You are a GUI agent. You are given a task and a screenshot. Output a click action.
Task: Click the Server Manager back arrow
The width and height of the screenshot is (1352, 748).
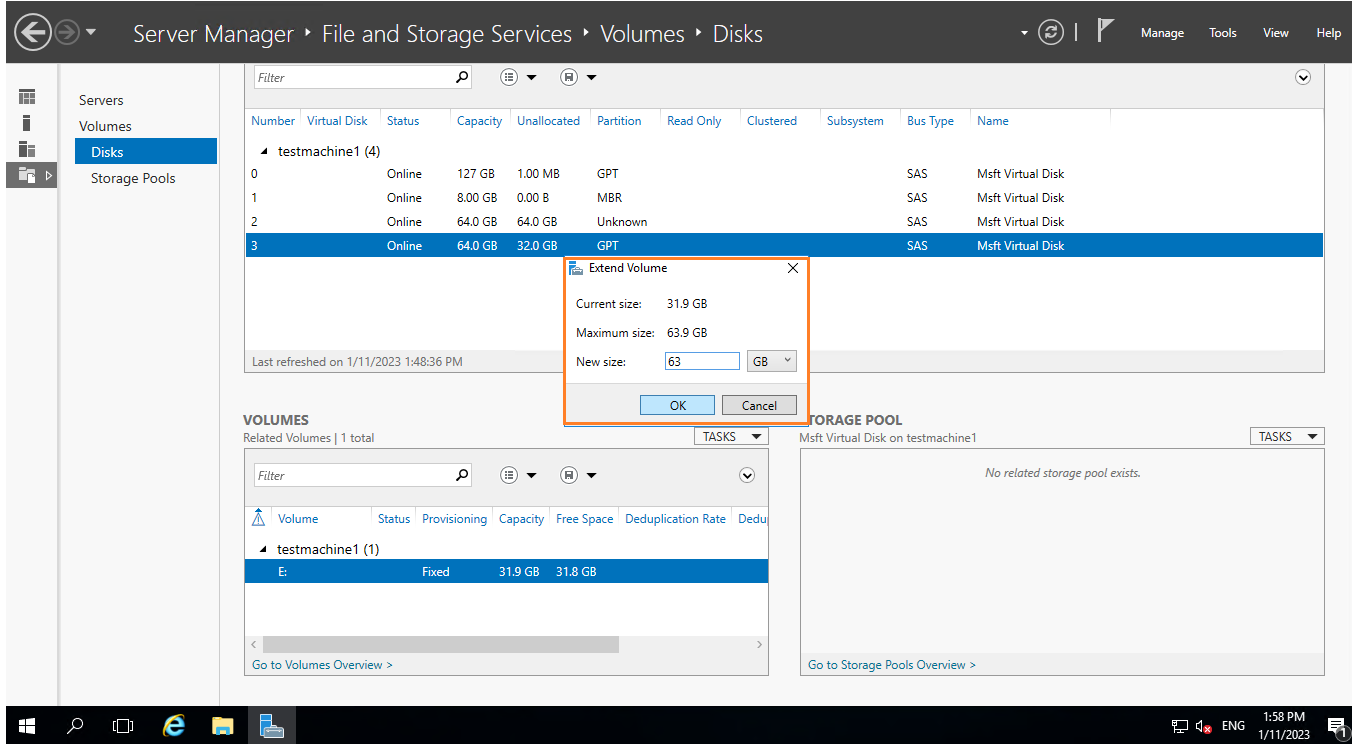point(33,32)
